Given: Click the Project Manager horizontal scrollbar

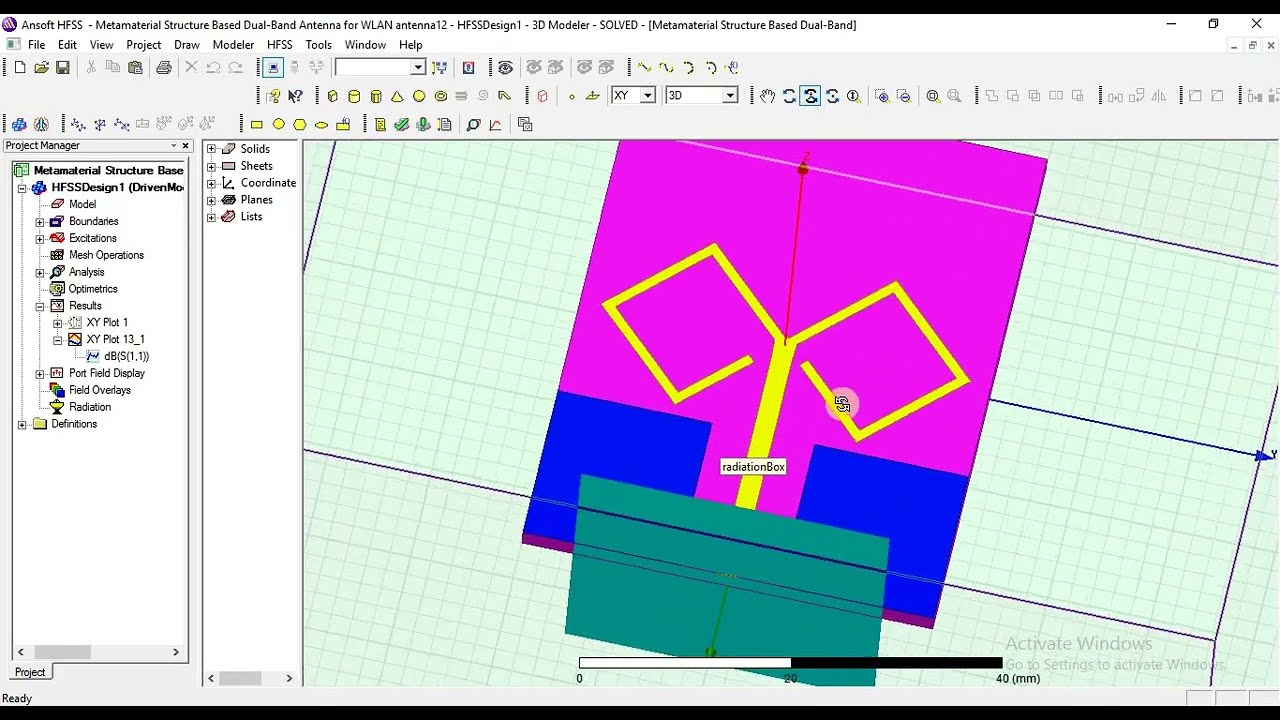Looking at the screenshot, I should [98, 652].
